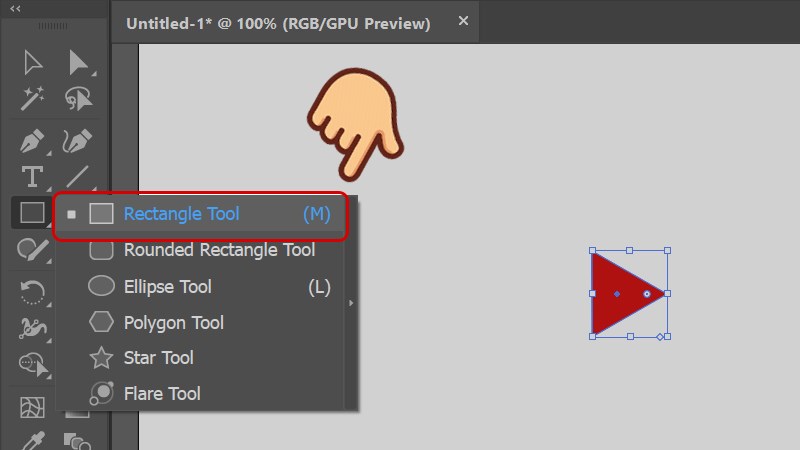The image size is (800, 450).
Task: Select the Rotate tool
Action: coord(33,291)
